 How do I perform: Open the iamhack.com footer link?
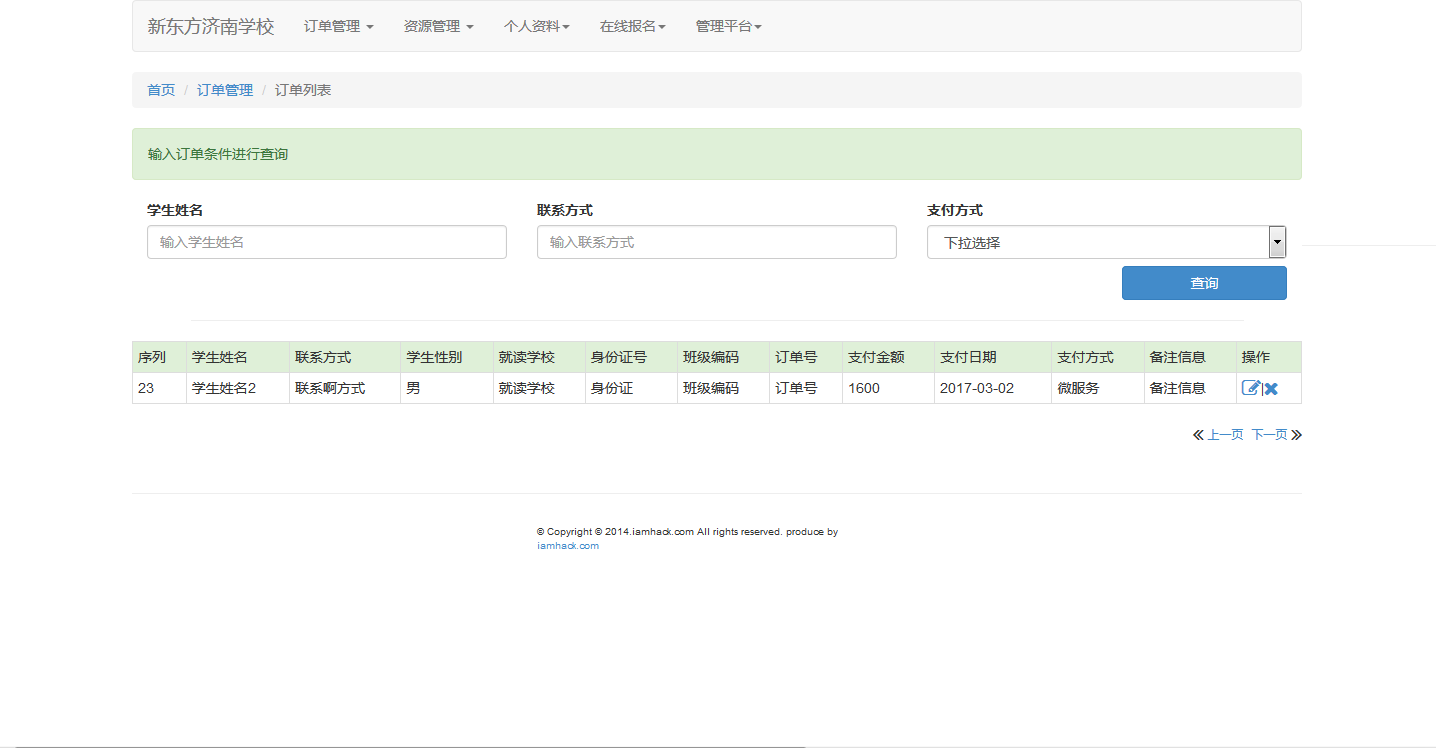click(568, 546)
